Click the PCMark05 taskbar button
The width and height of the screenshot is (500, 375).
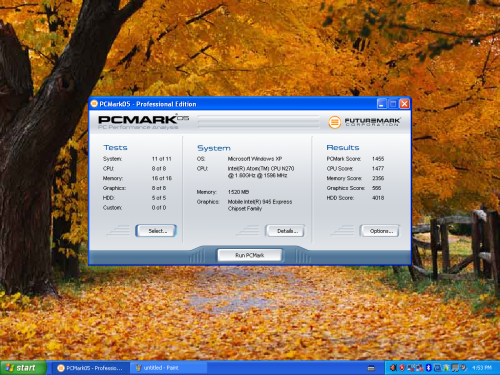91,368
